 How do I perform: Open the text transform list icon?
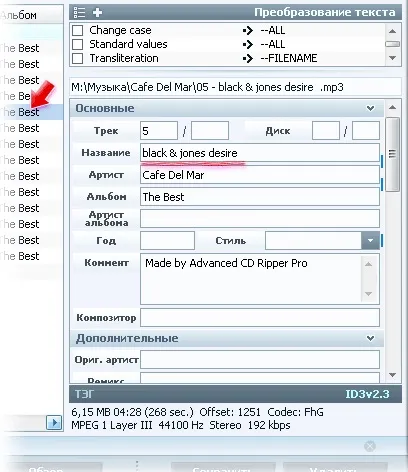79,12
